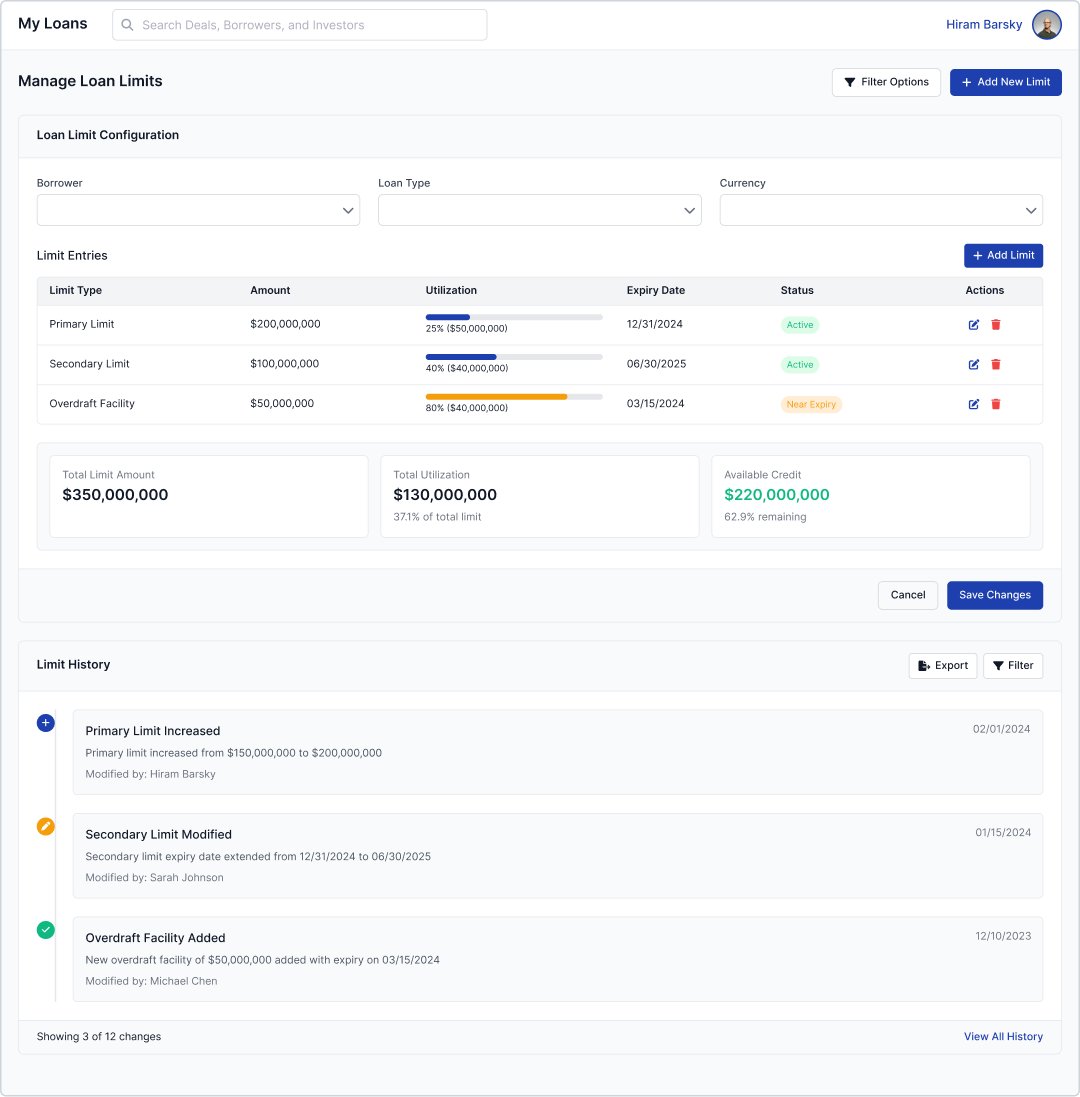Viewport: 1080px width, 1097px height.
Task: Click the Showing 3 of 12 changes text
Action: [99, 1037]
